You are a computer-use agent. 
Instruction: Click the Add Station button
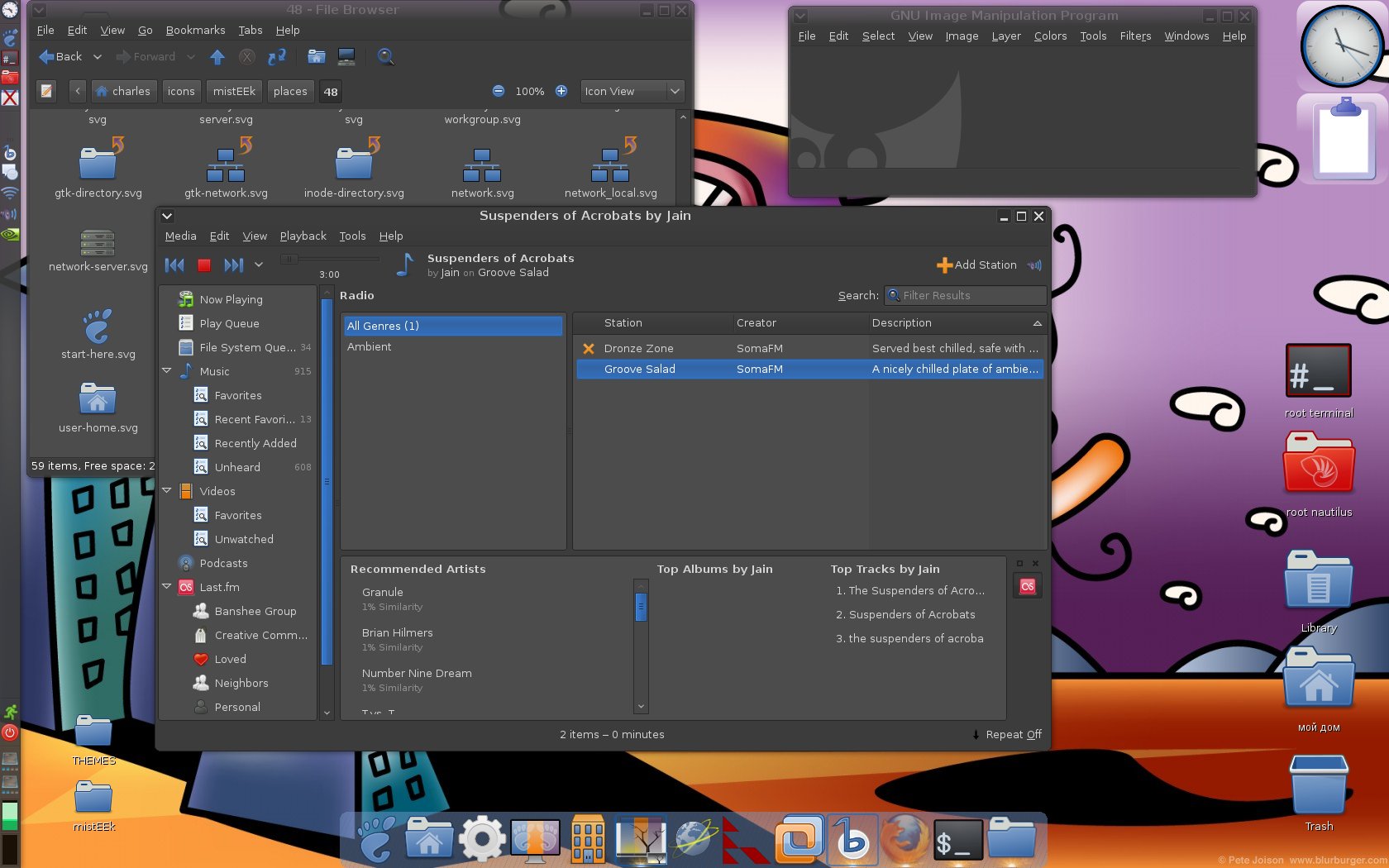[976, 265]
